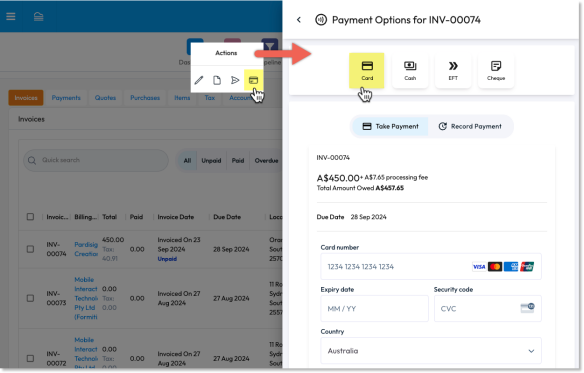Click the document icon in Actions popup
The height and width of the screenshot is (373, 584).
[x=217, y=80]
